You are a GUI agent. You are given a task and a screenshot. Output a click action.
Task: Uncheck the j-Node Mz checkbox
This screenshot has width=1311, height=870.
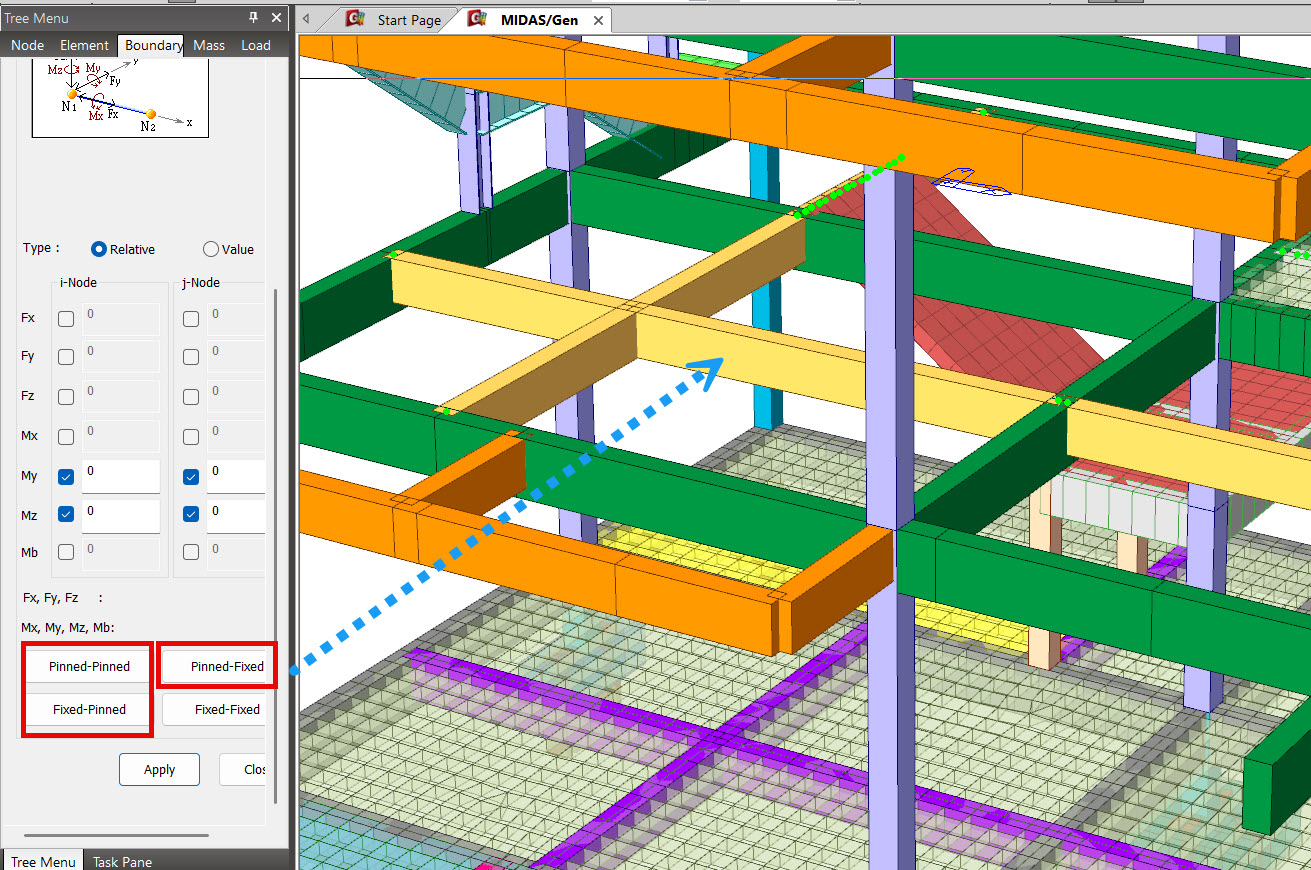point(191,514)
